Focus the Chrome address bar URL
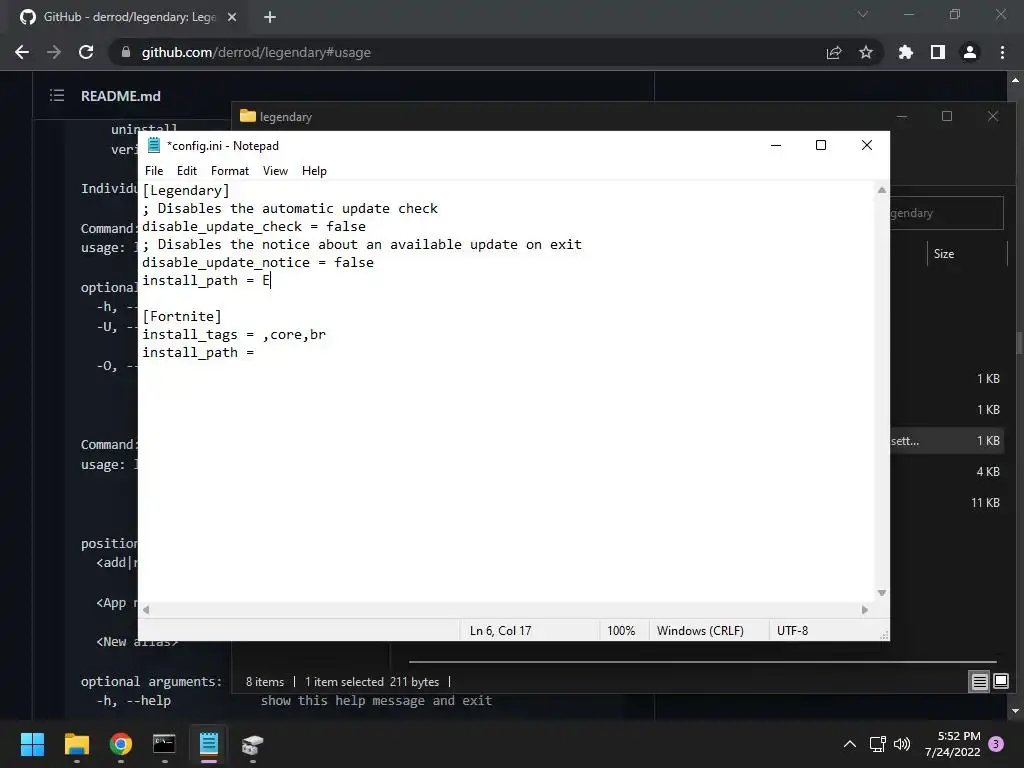 256,52
